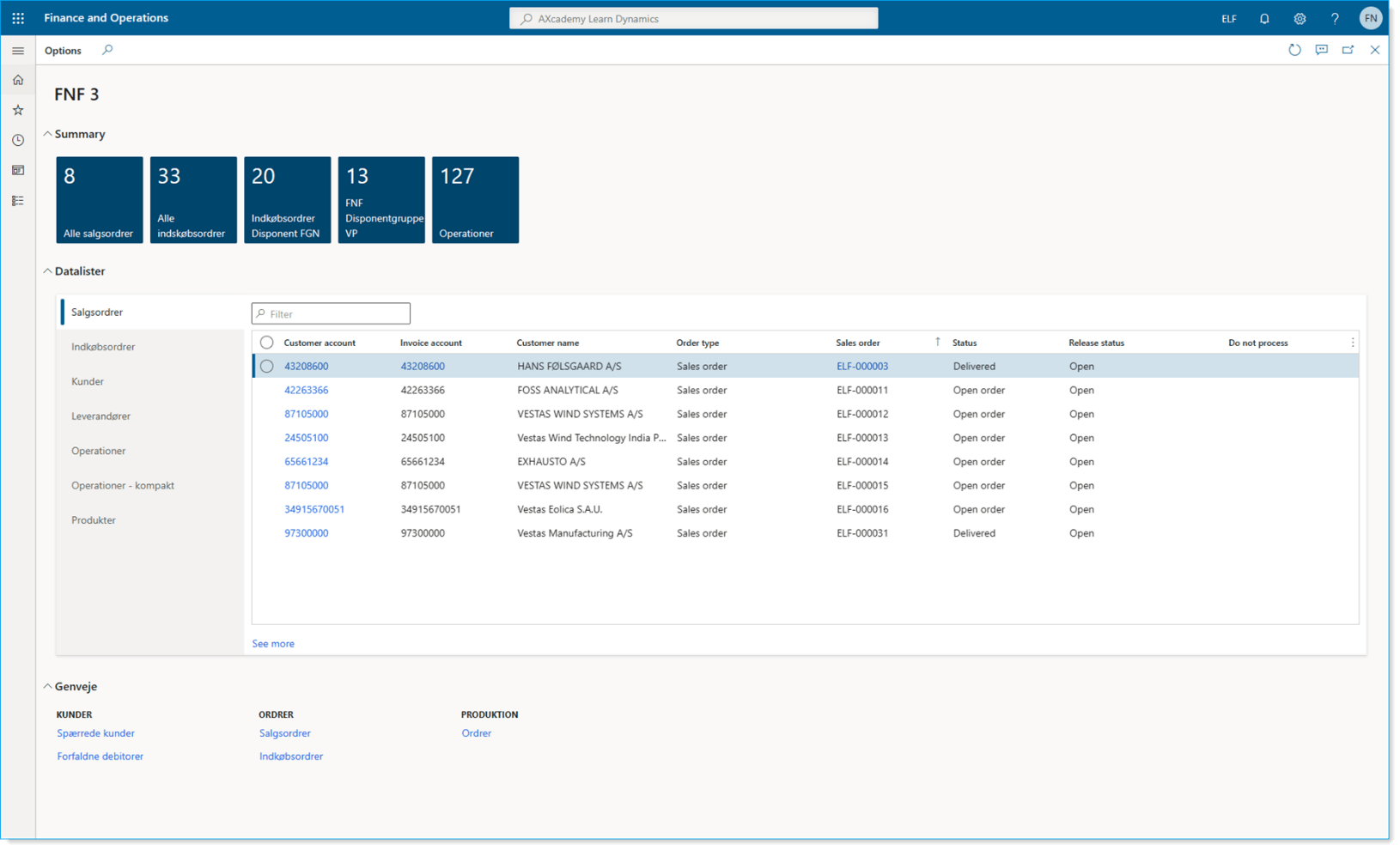
Task: Open customer account 65661234 link
Action: coord(306,462)
